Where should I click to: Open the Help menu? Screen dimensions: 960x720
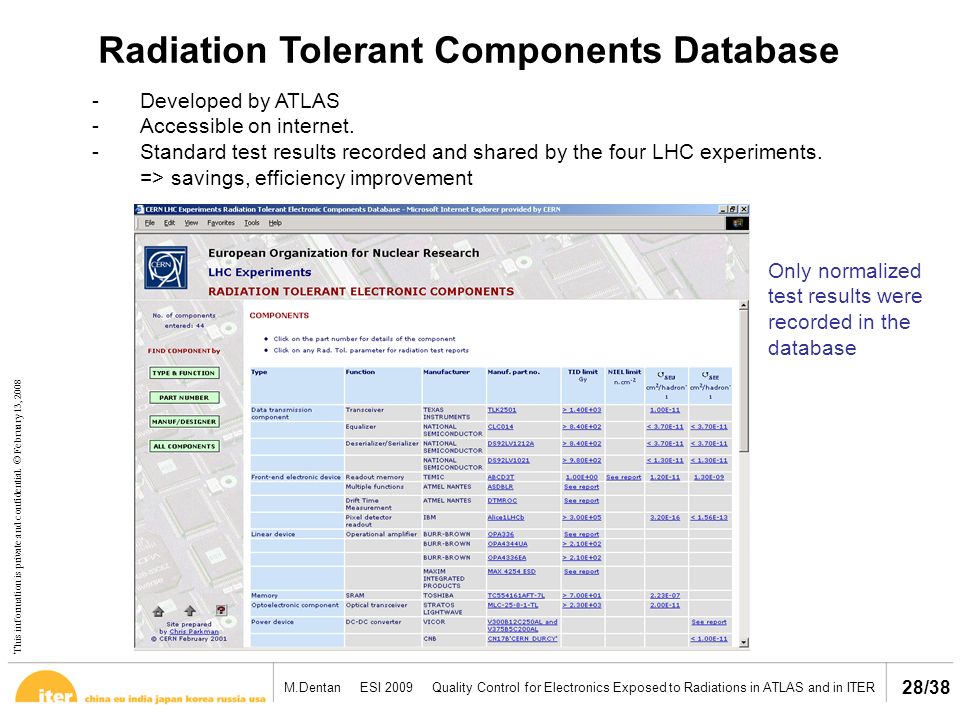[x=275, y=223]
